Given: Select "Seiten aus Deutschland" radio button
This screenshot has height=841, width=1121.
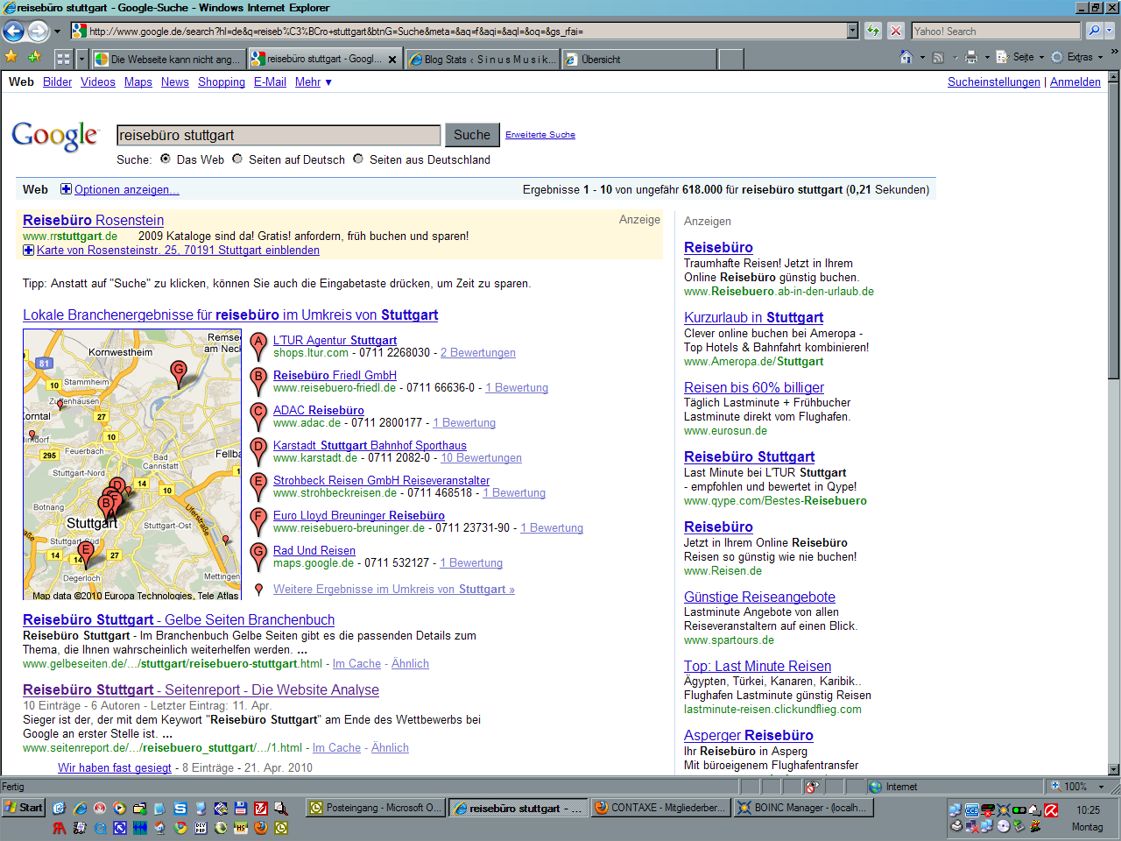Looking at the screenshot, I should coord(358,159).
